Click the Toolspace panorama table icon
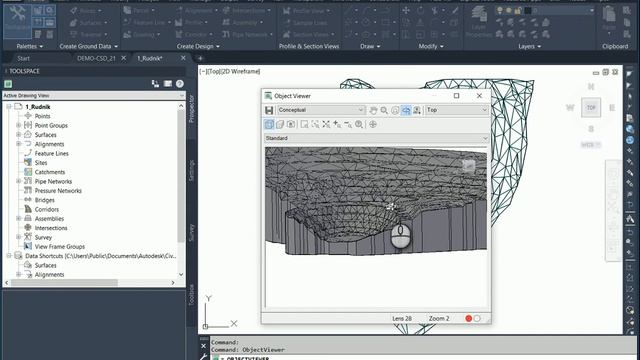The image size is (640, 360). pos(168,84)
